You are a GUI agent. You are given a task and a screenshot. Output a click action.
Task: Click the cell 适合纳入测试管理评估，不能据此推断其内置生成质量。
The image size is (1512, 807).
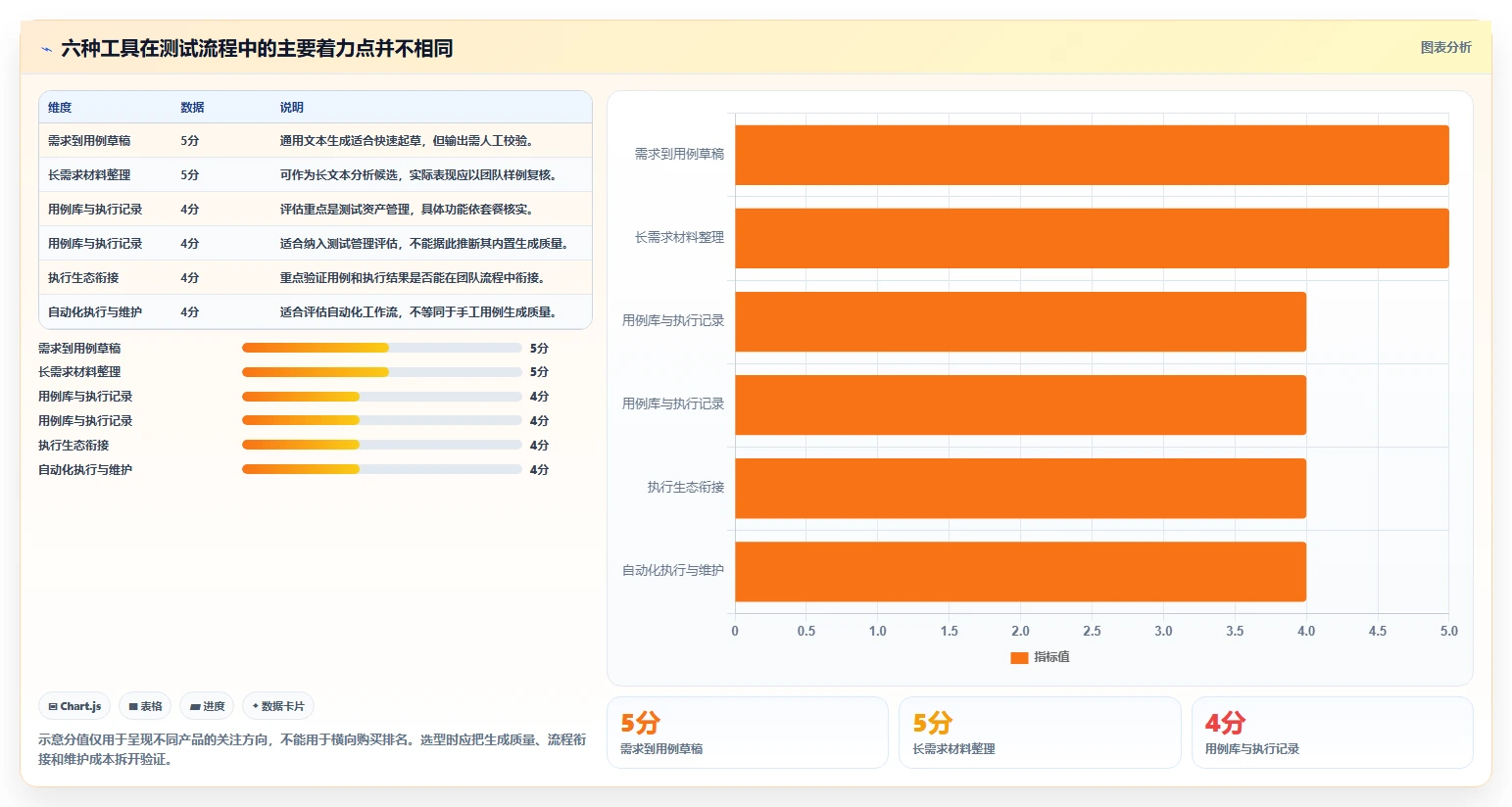click(426, 244)
